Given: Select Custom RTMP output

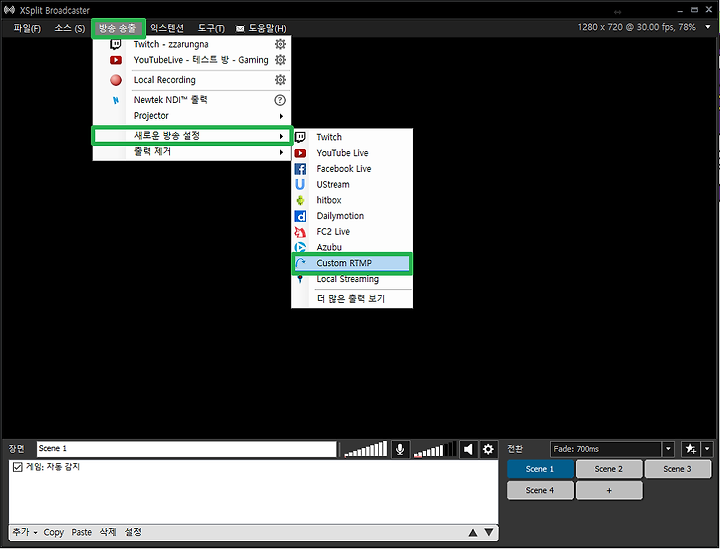Looking at the screenshot, I should pyautogui.click(x=352, y=263).
